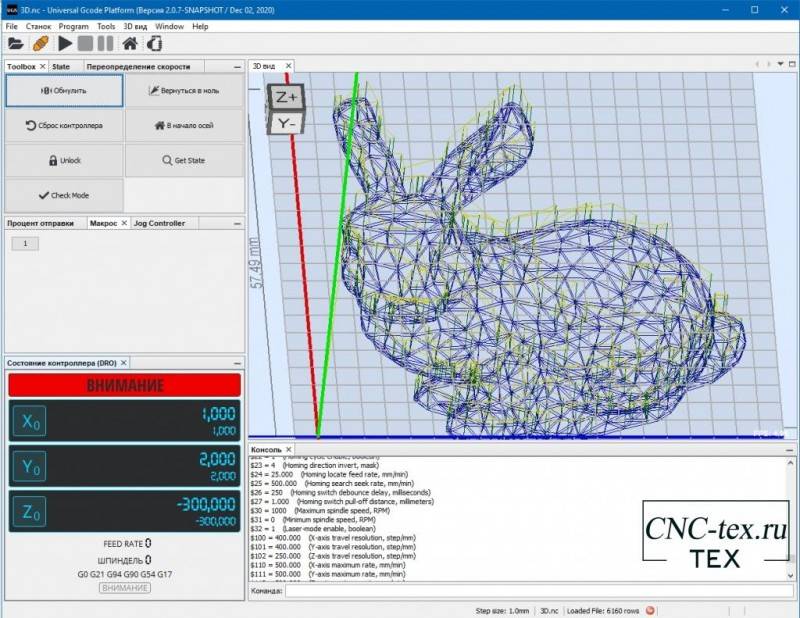Open the Help menu

pos(200,26)
